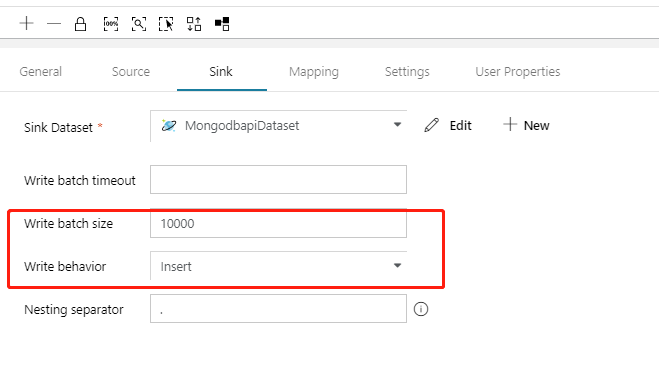
Task: Open the Write behavior dropdown
Action: click(x=279, y=266)
